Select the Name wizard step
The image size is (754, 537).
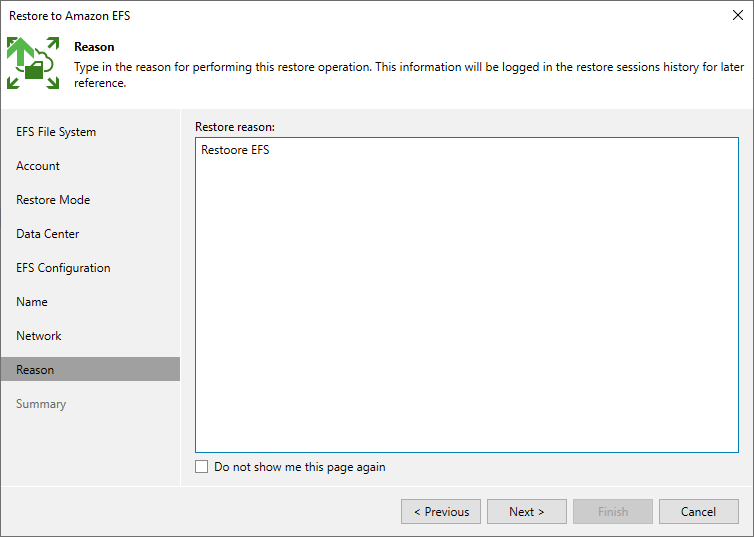click(32, 302)
